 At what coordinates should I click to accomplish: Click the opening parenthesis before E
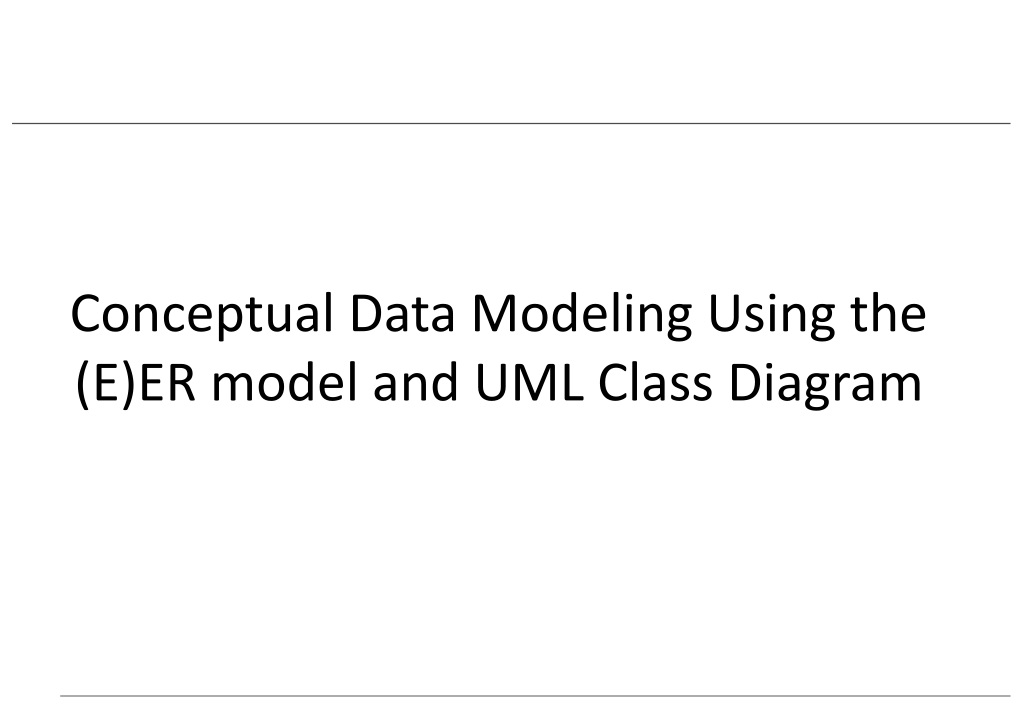pyautogui.click(x=83, y=386)
